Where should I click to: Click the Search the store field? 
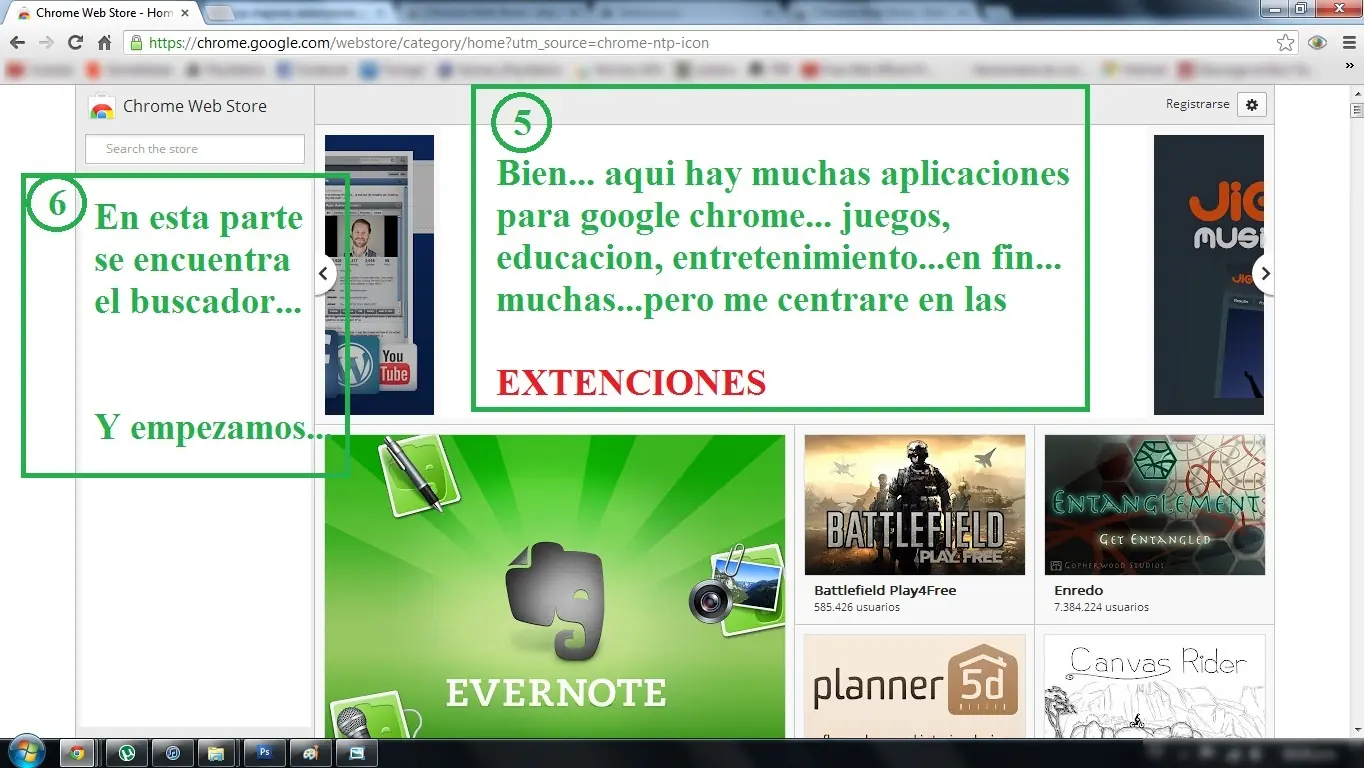(195, 149)
